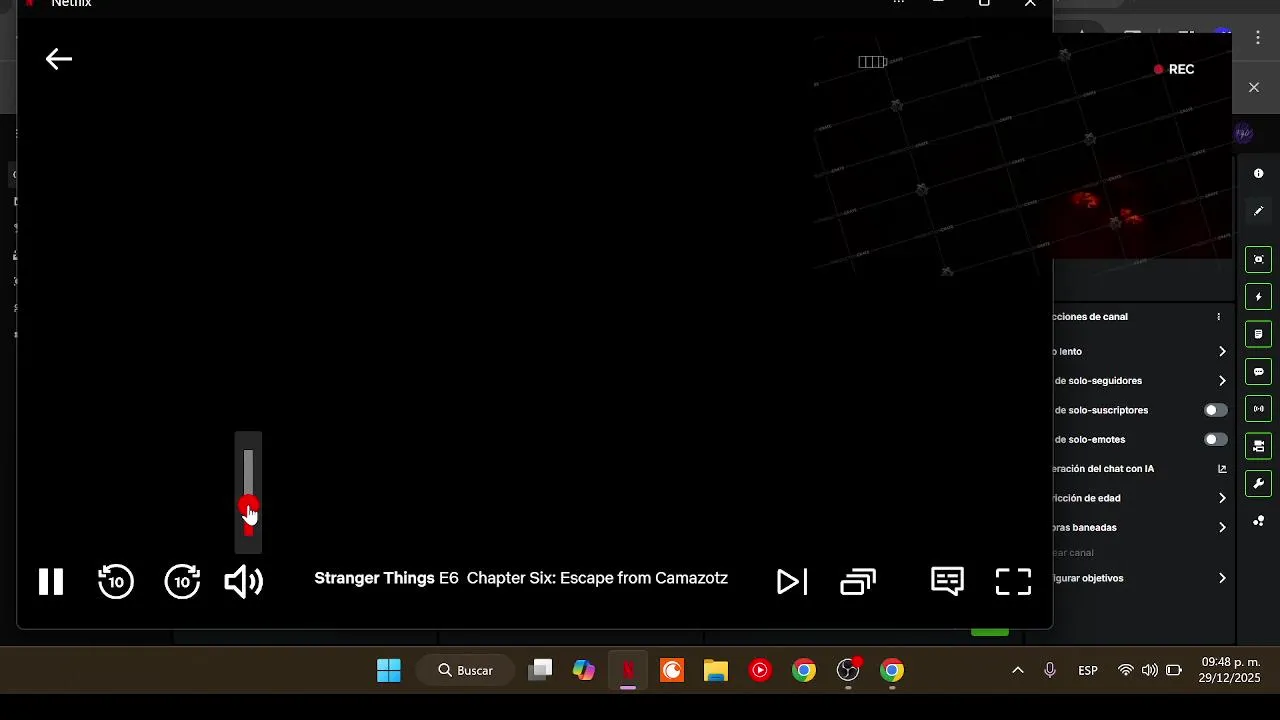
Task: Click the chat bubble icon in sidebar
Action: [1259, 372]
